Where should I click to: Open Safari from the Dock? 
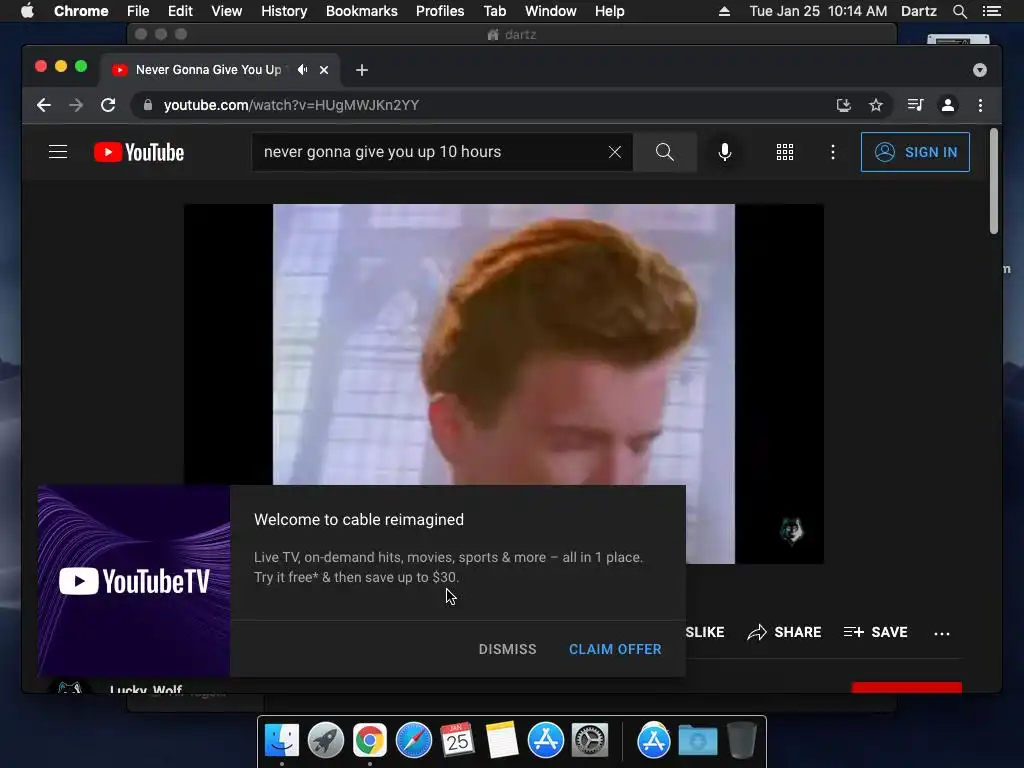(413, 741)
